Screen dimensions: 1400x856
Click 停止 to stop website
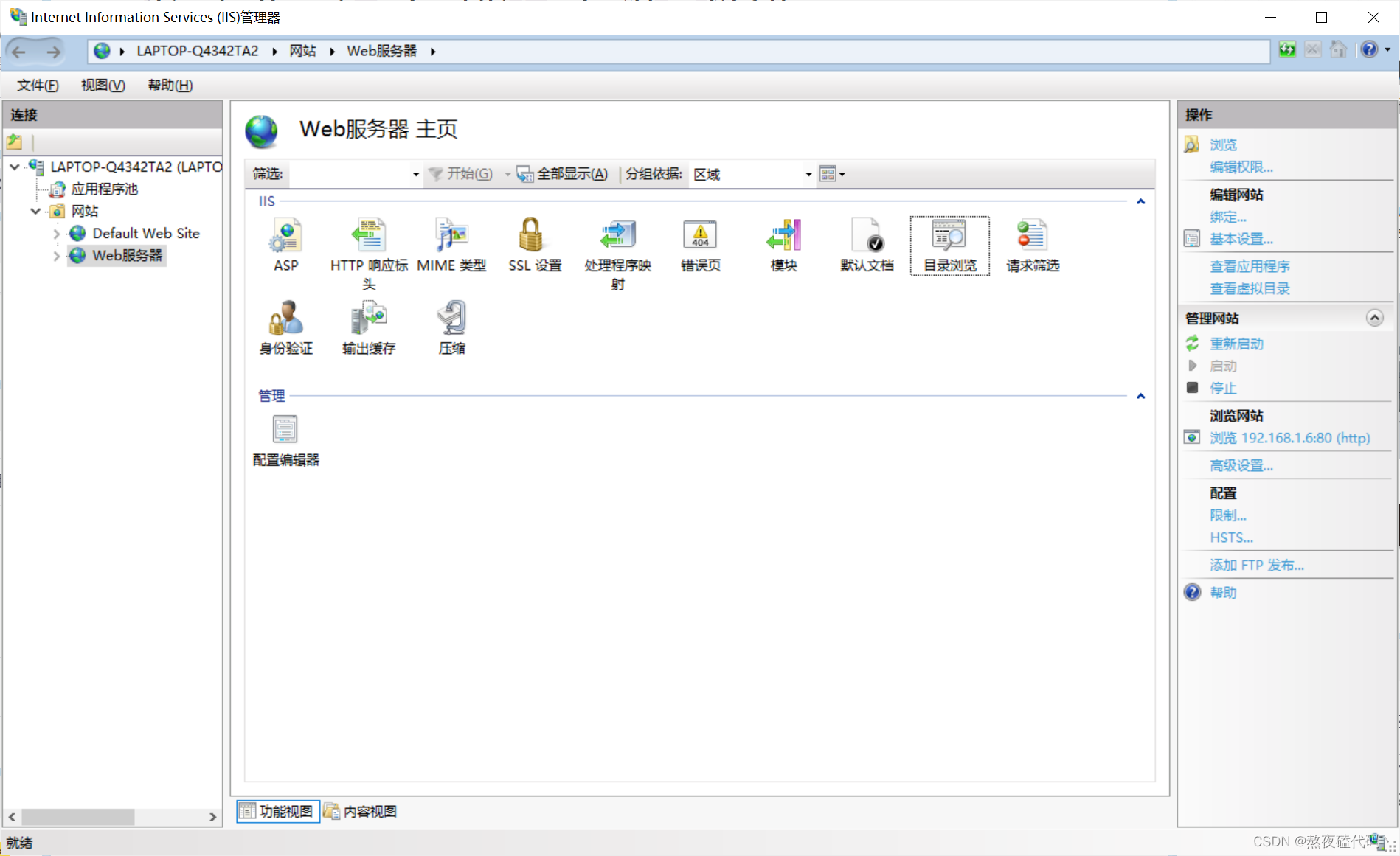tap(1223, 389)
